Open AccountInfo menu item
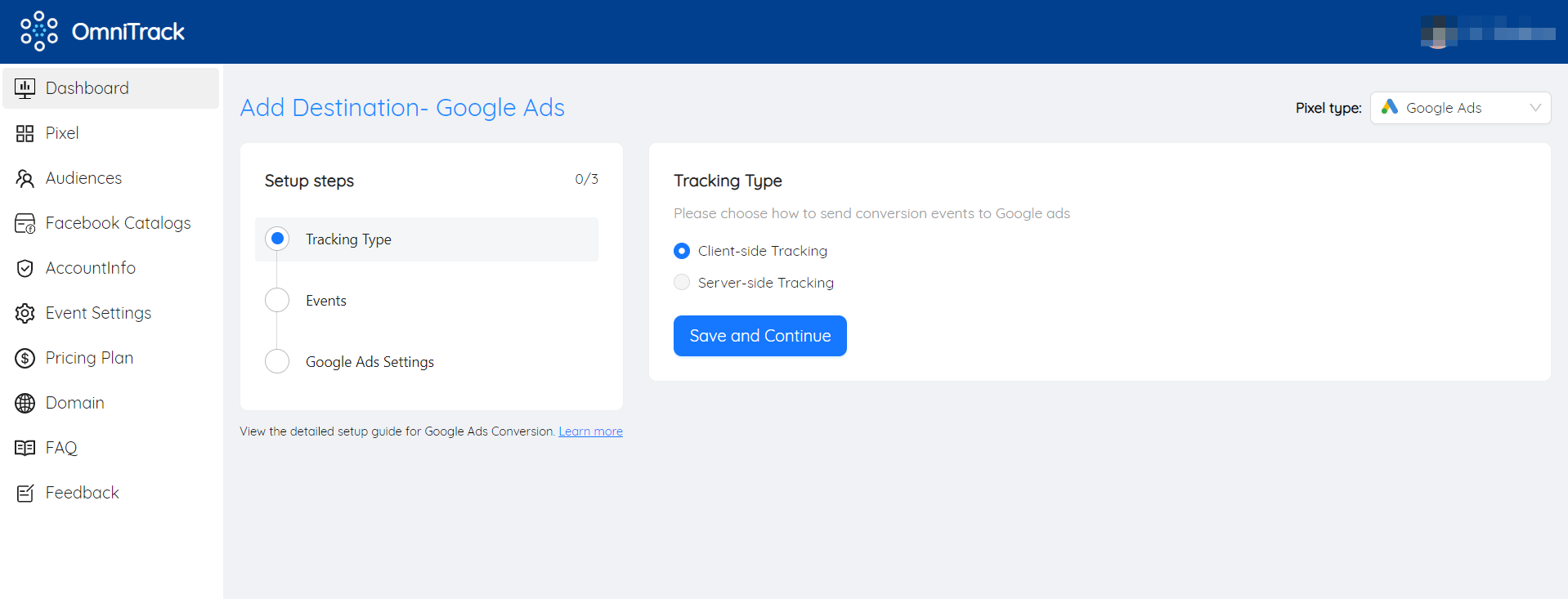This screenshot has height=599, width=1568. coord(111,268)
